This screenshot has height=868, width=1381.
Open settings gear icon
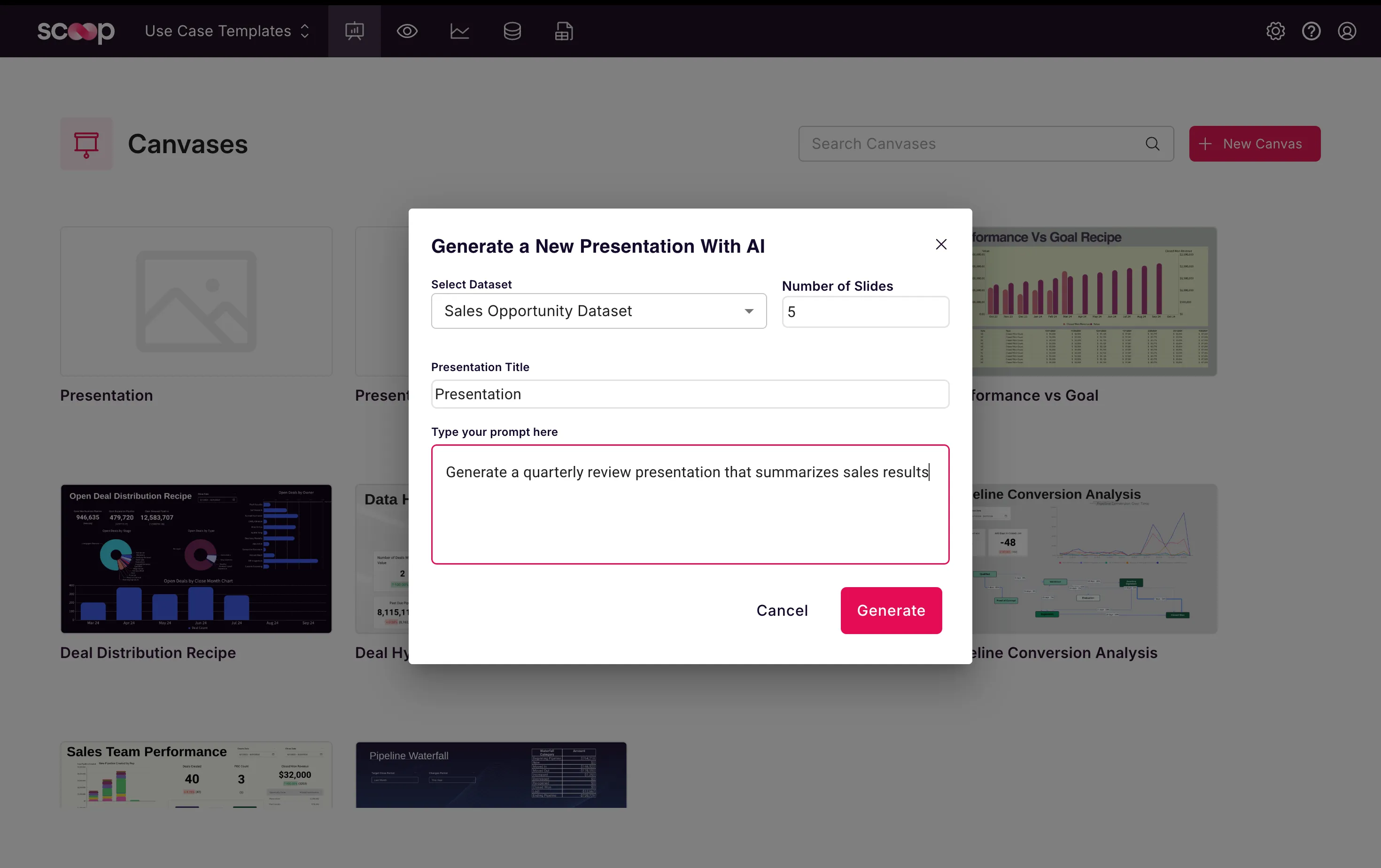(x=1275, y=31)
